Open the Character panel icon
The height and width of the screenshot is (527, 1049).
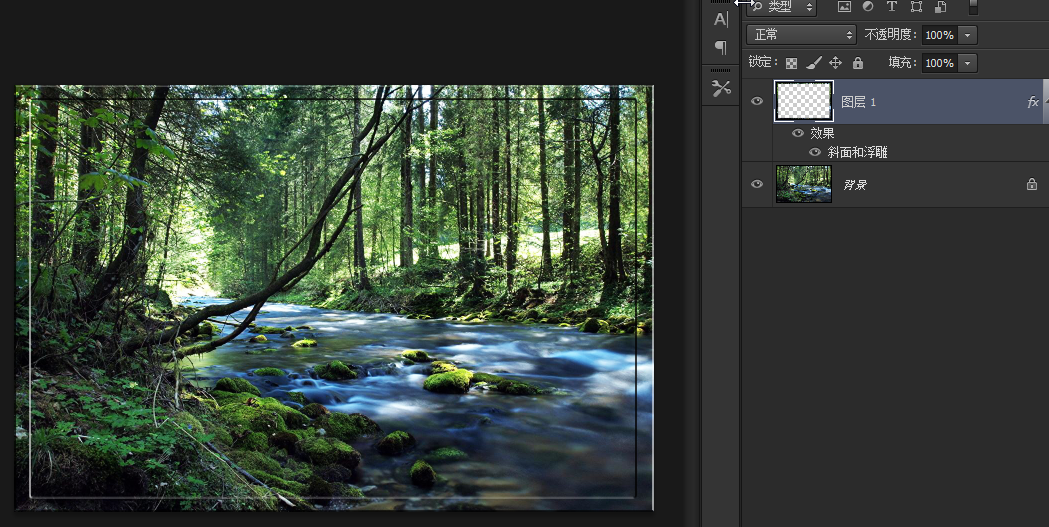(721, 19)
